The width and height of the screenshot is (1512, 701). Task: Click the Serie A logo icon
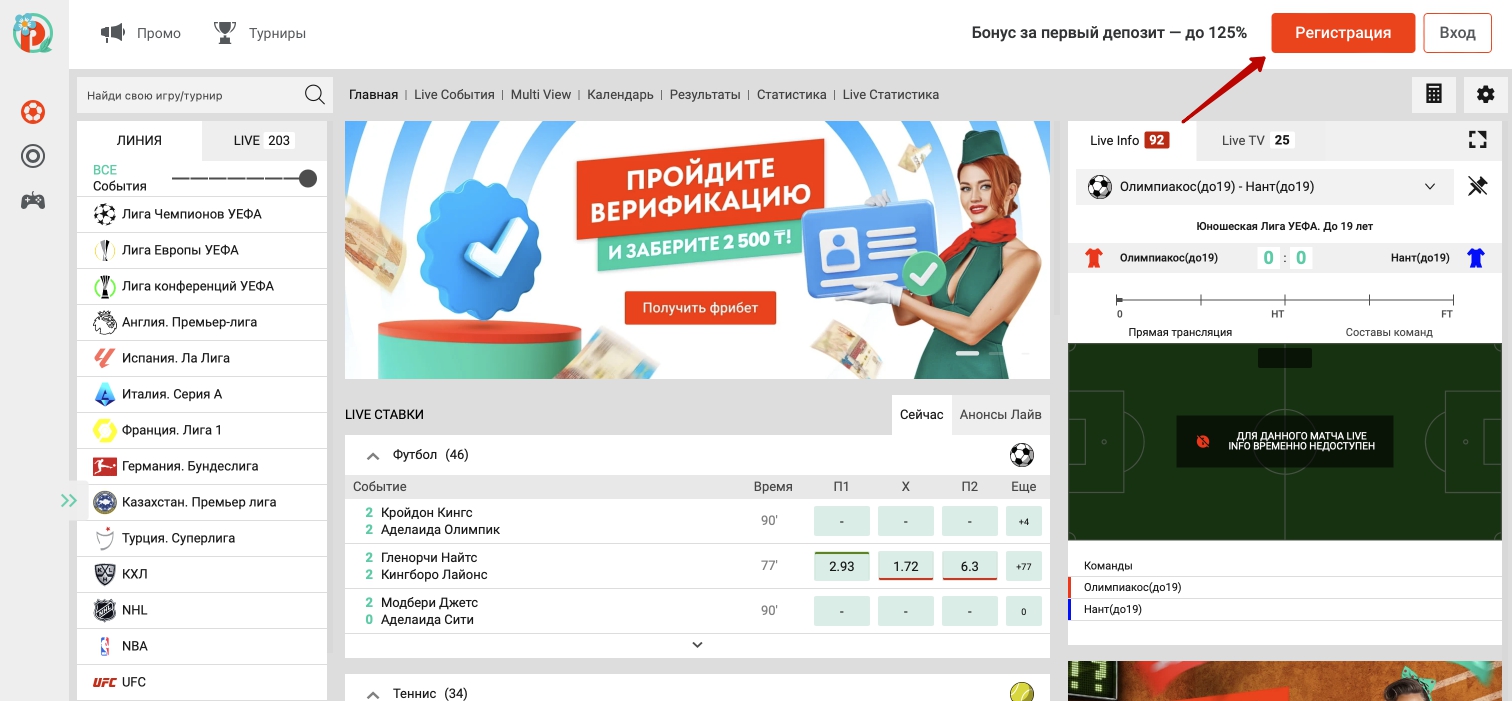click(104, 394)
